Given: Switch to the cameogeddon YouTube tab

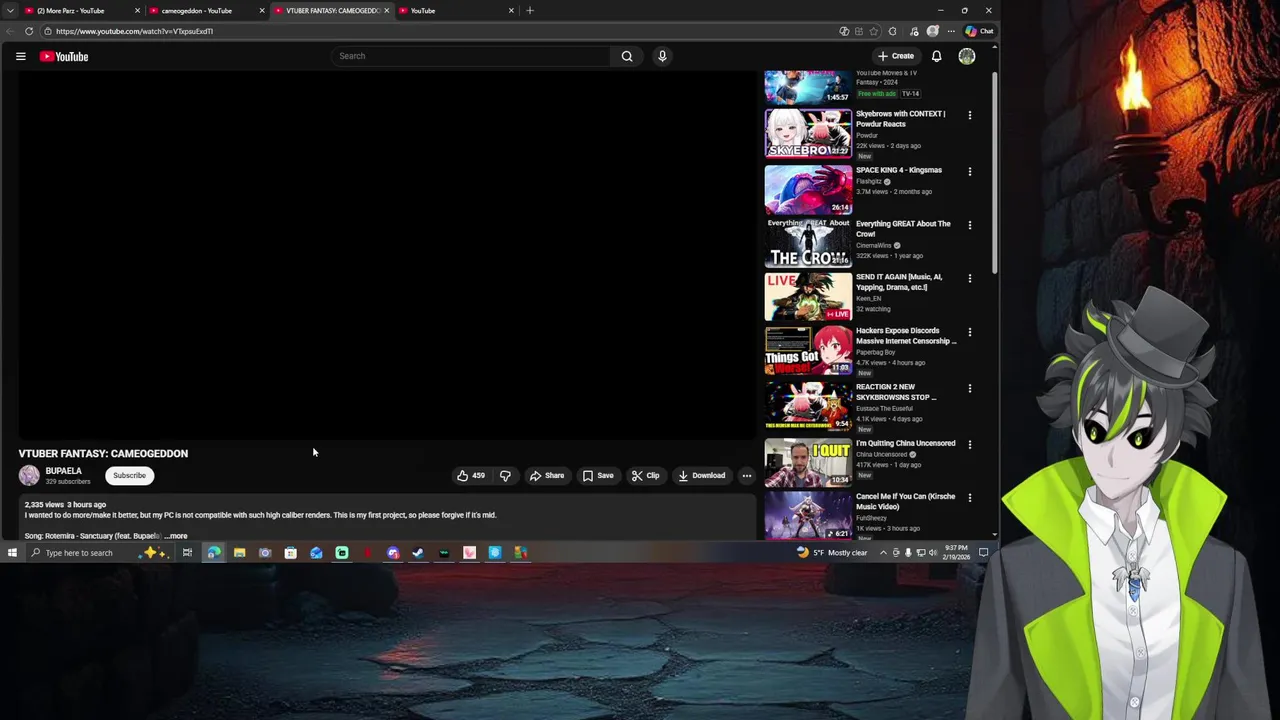Looking at the screenshot, I should coord(207,11).
